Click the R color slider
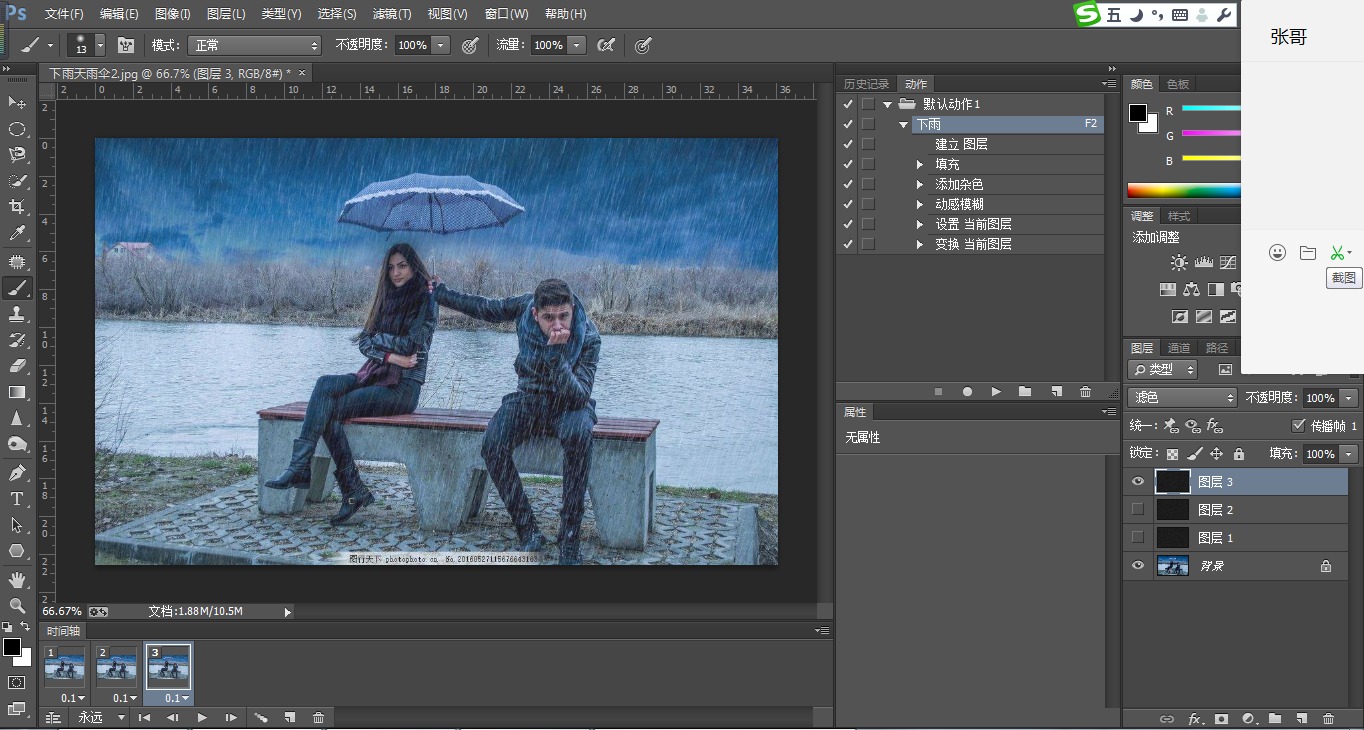 1211,108
